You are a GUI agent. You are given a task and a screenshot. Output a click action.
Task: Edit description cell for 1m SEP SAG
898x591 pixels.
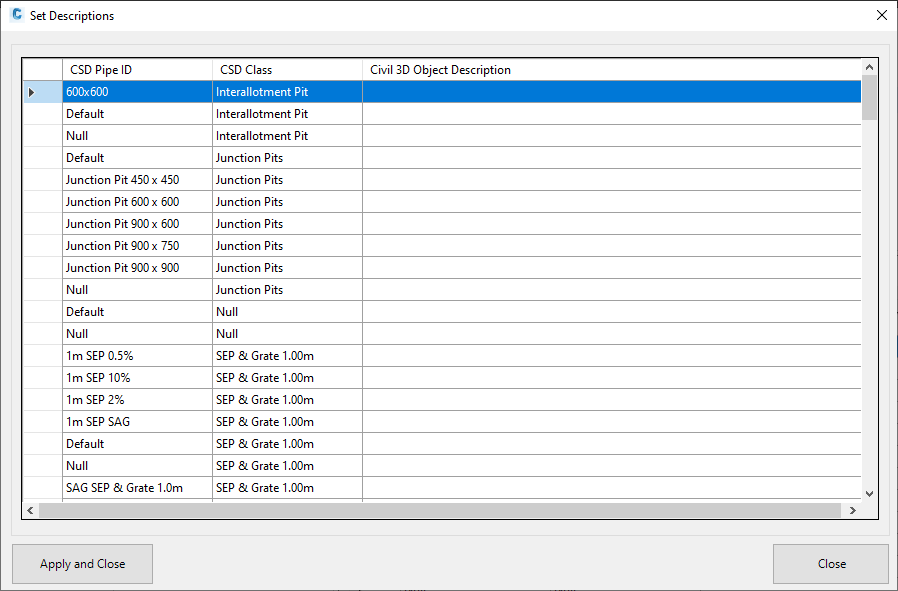611,422
